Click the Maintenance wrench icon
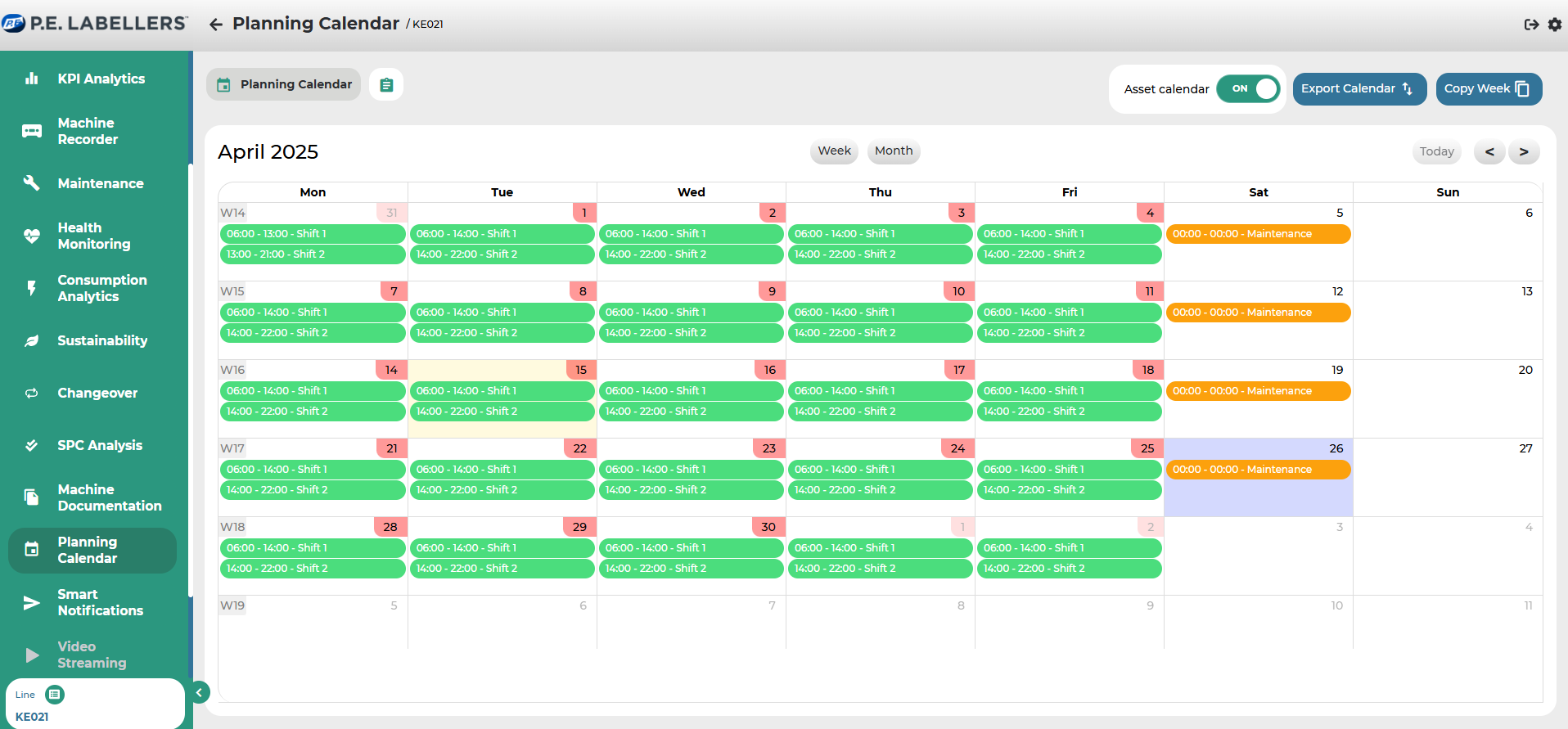This screenshot has height=729, width=1568. (31, 183)
